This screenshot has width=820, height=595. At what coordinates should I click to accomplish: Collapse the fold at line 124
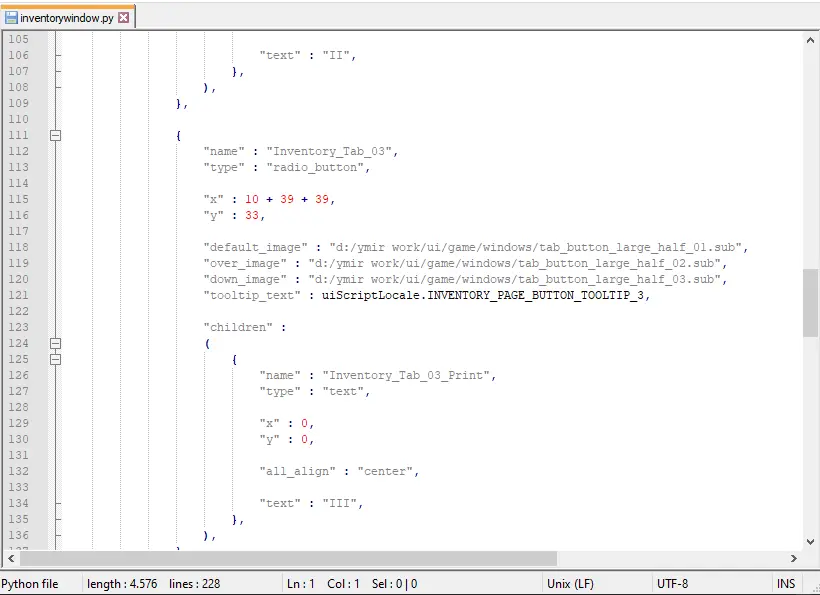click(x=55, y=344)
